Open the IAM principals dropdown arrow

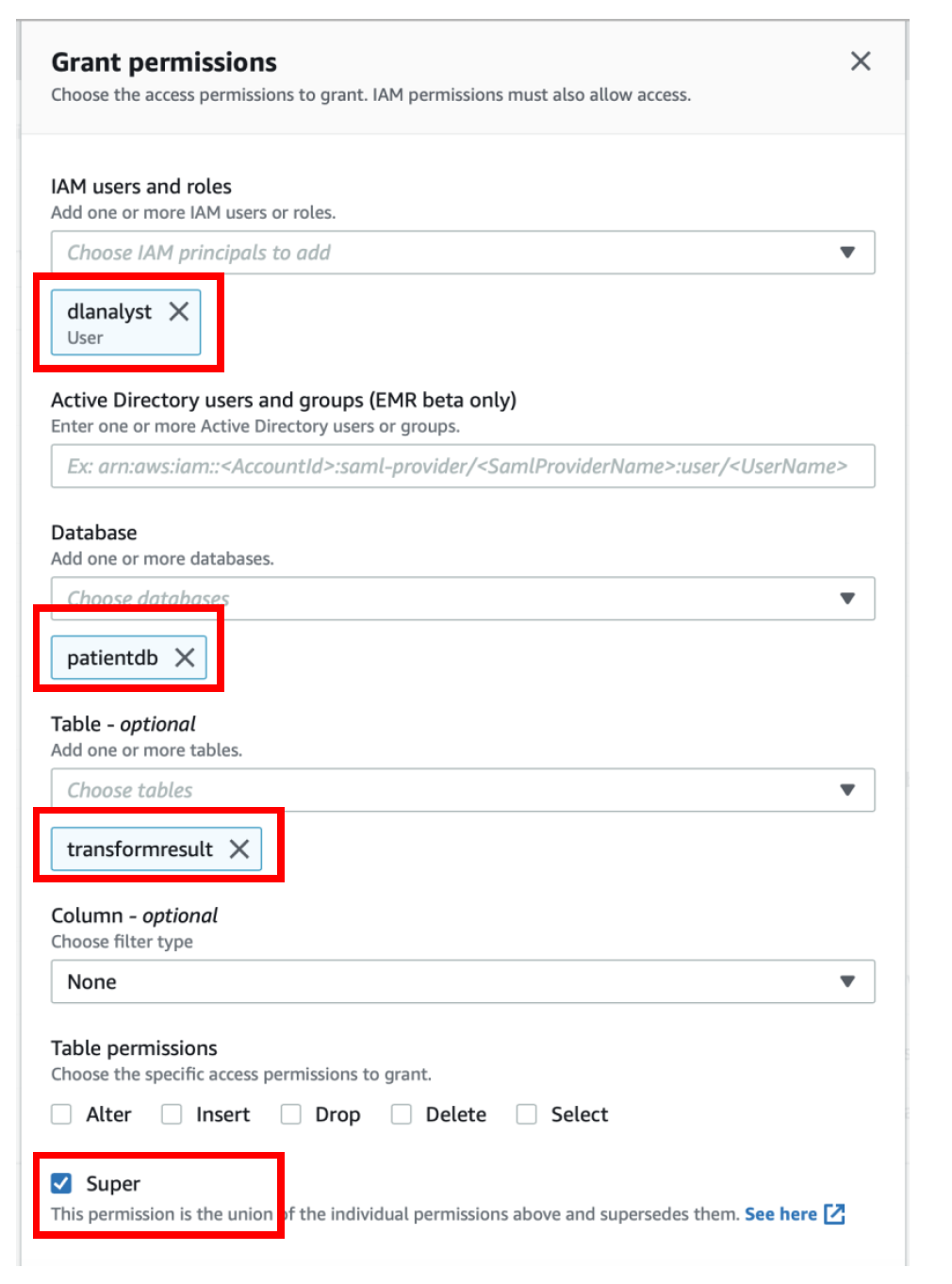click(847, 253)
